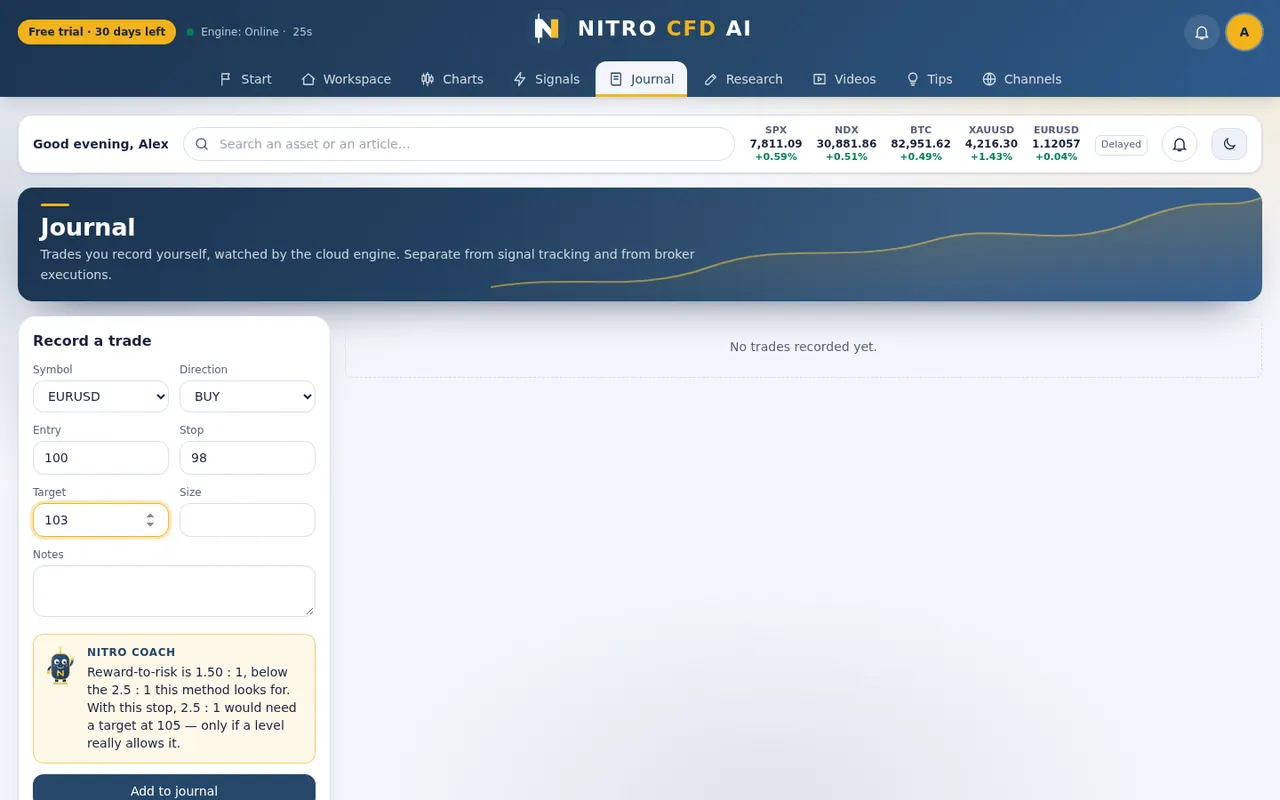Switch to the Workspace tab
The height and width of the screenshot is (800, 1280).
point(346,79)
